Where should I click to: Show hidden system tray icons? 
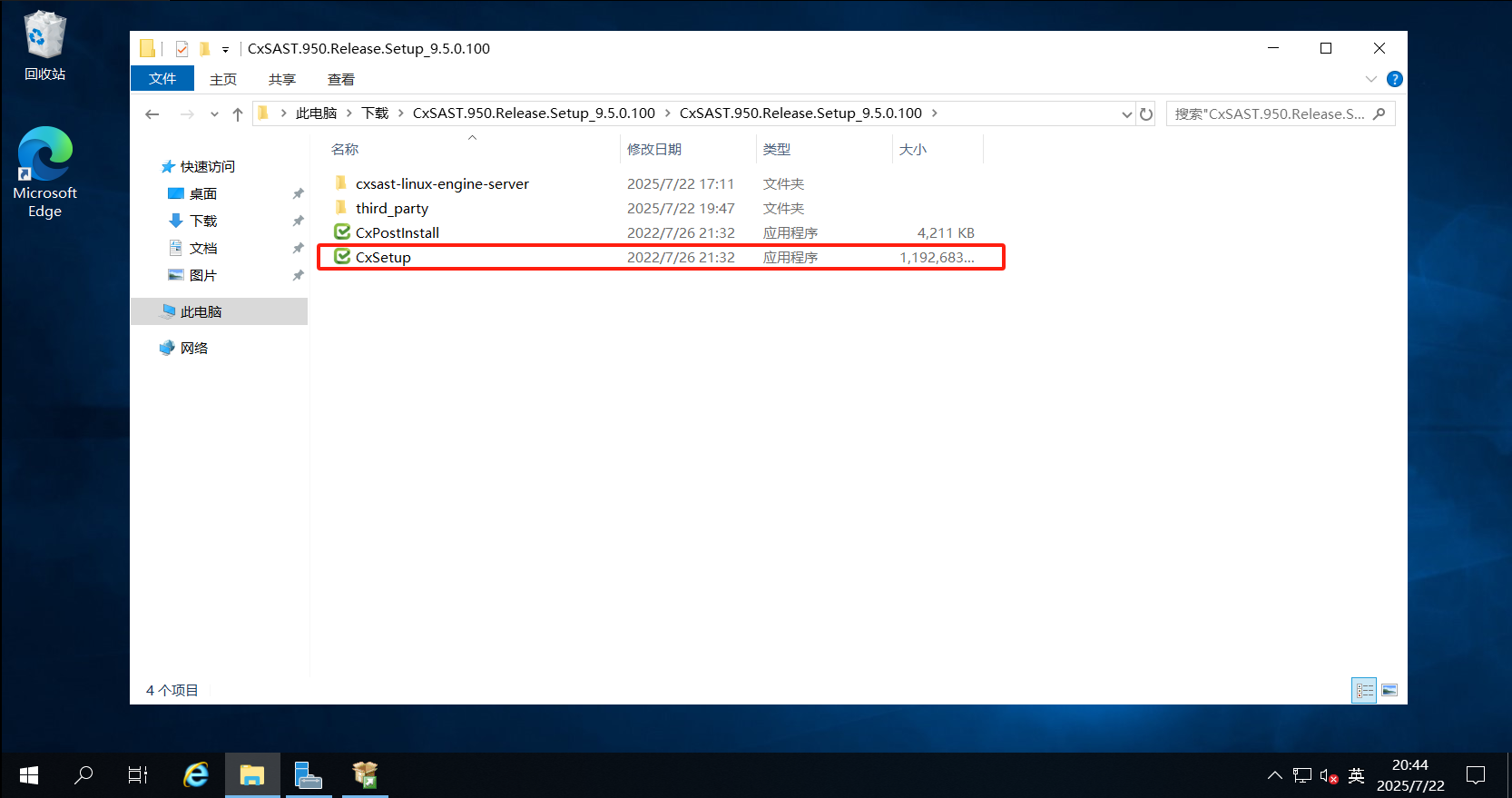(1275, 775)
